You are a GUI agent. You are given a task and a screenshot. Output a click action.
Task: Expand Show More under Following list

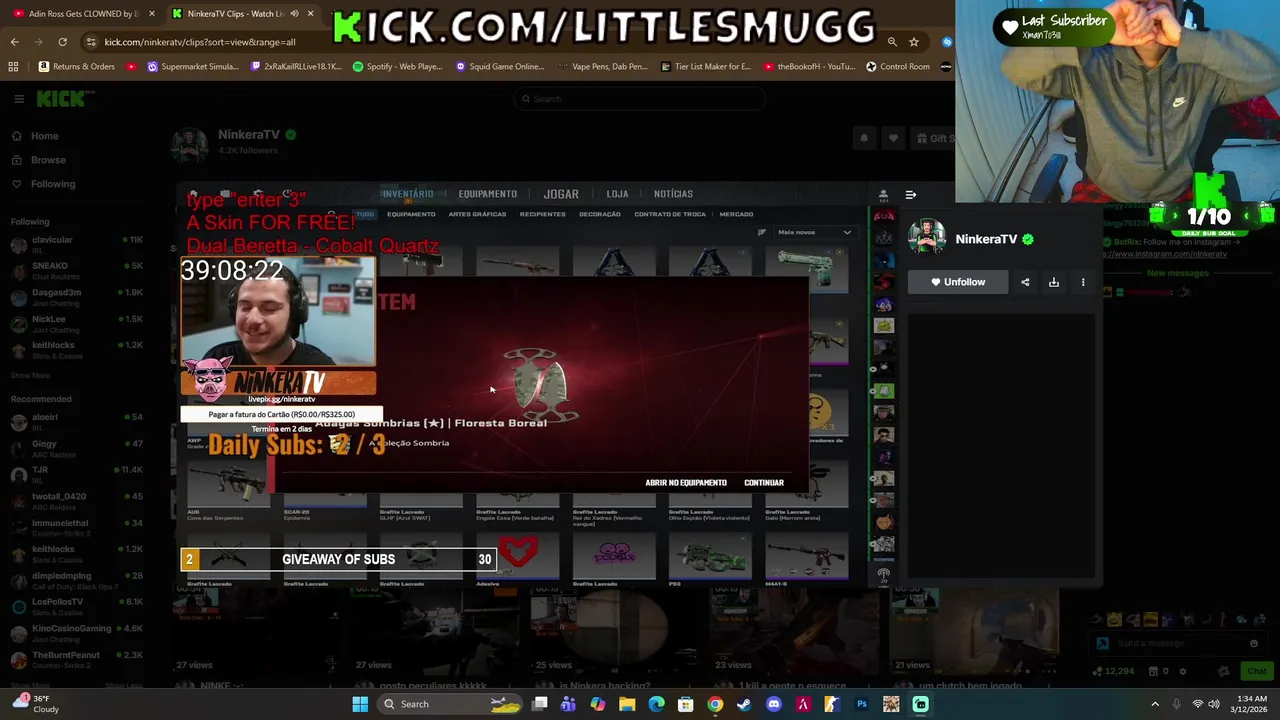(30, 375)
